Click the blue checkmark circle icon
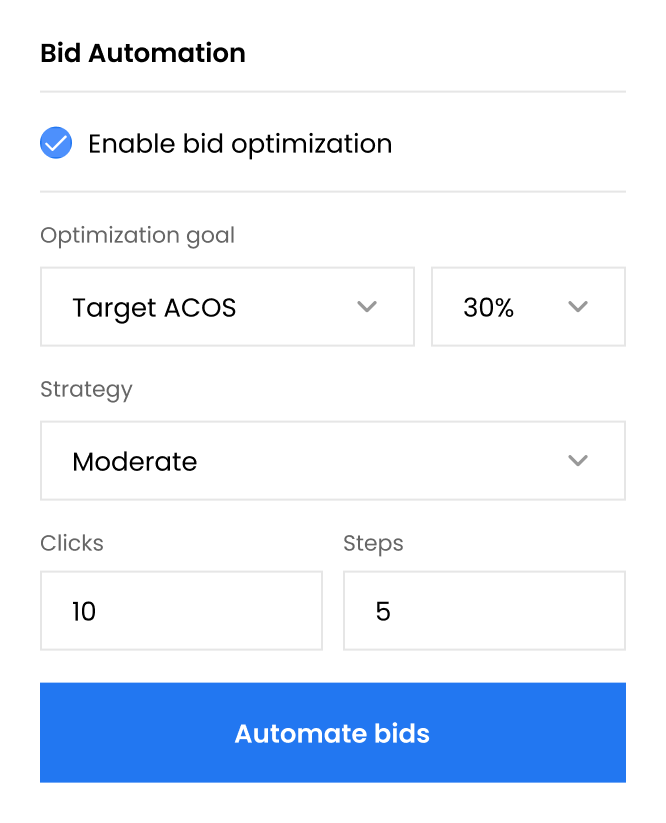The image size is (666, 823). pyautogui.click(x=56, y=143)
